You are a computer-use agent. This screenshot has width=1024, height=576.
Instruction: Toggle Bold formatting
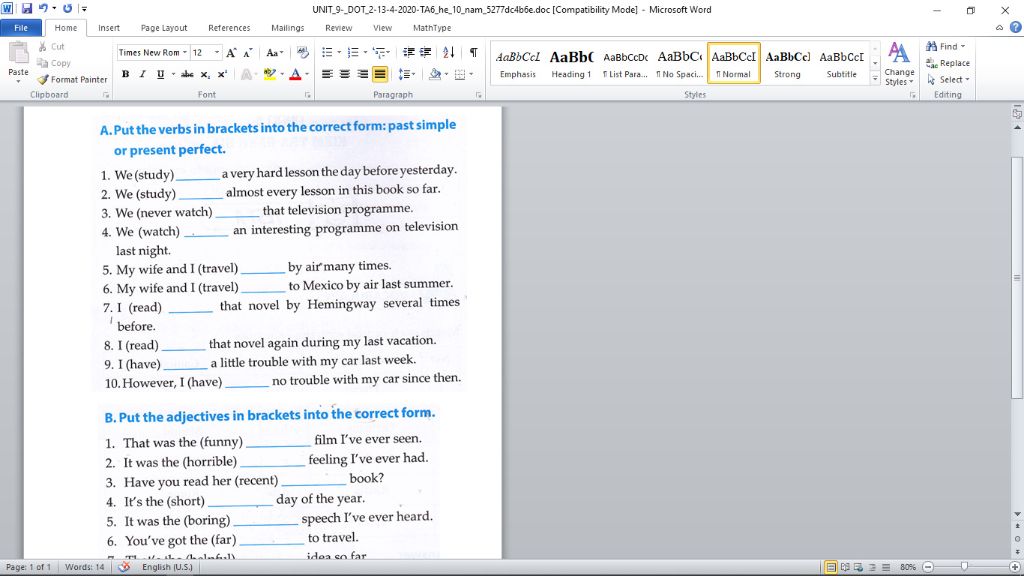tap(125, 74)
